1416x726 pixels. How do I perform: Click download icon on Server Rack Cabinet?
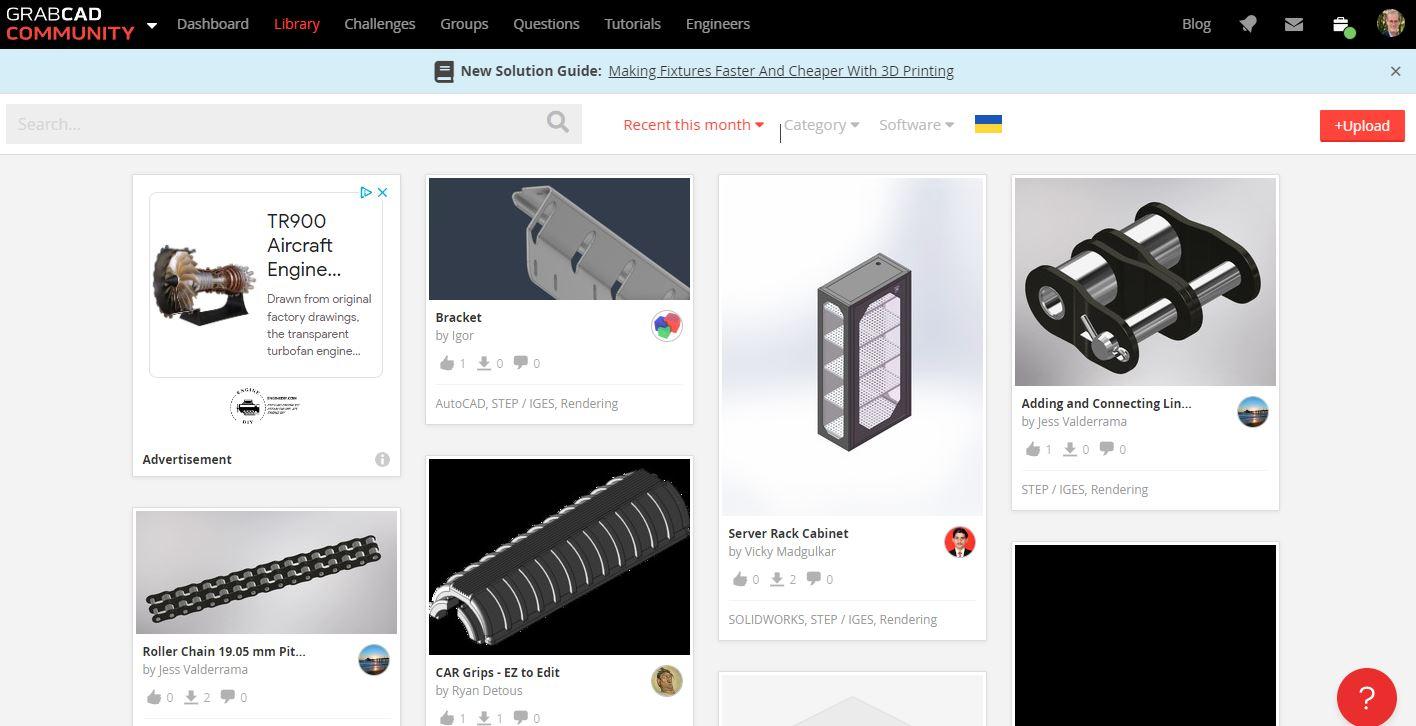coord(777,579)
